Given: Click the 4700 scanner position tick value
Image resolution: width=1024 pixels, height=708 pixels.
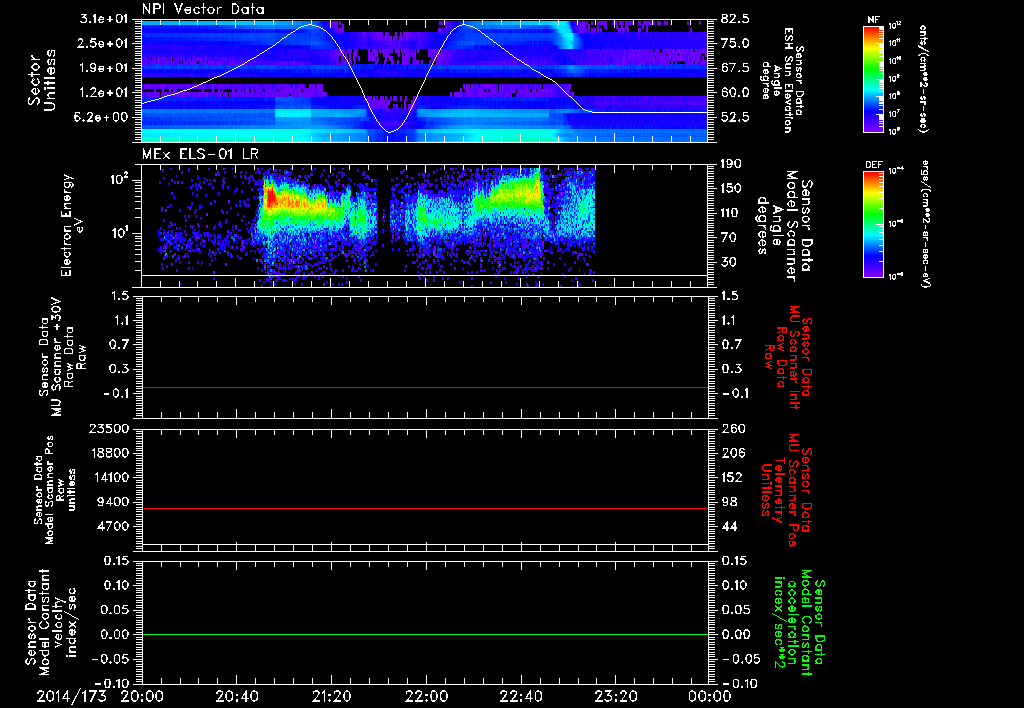Looking at the screenshot, I should pos(112,526).
